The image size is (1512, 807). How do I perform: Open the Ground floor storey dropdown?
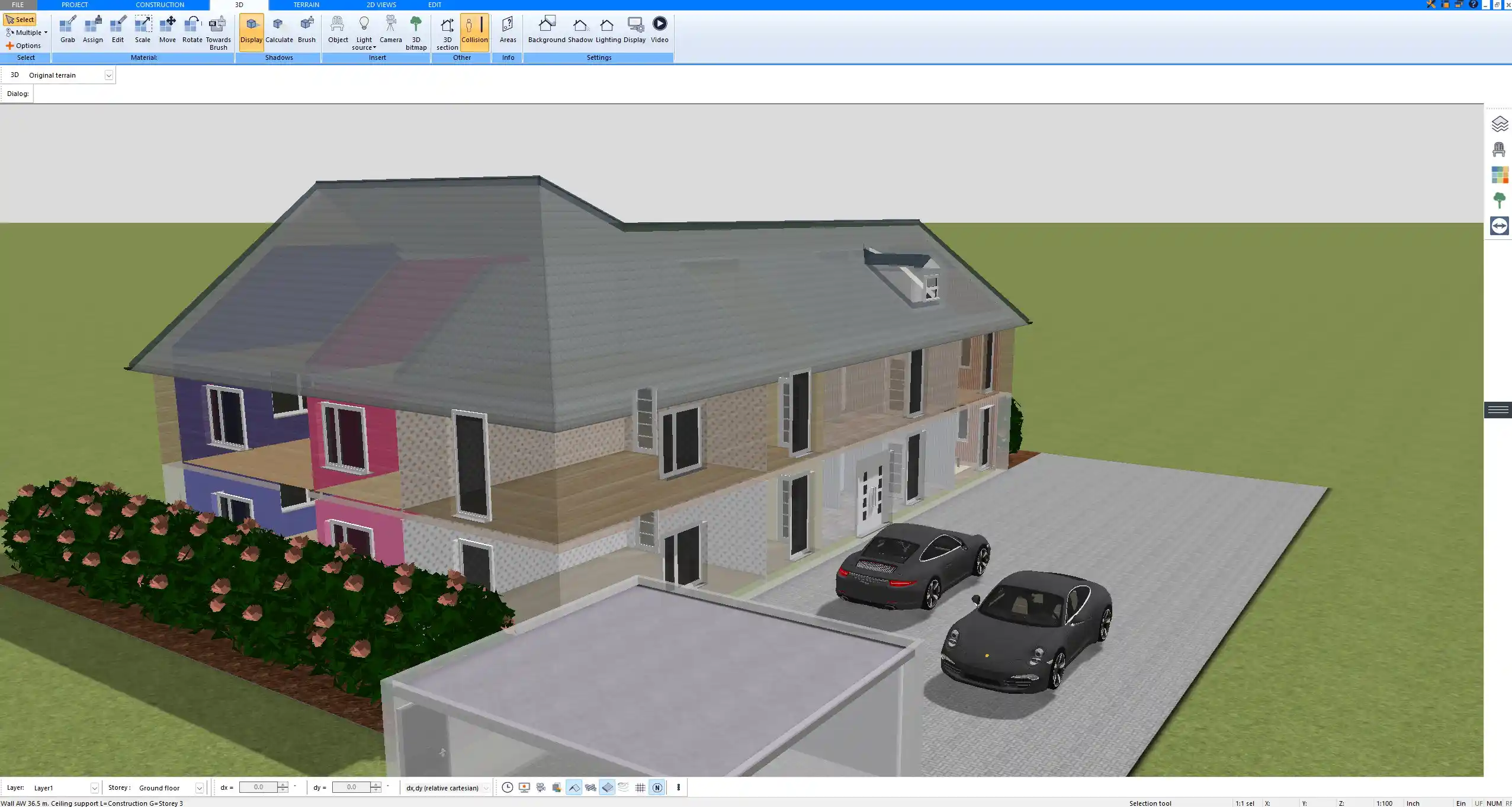click(x=200, y=788)
